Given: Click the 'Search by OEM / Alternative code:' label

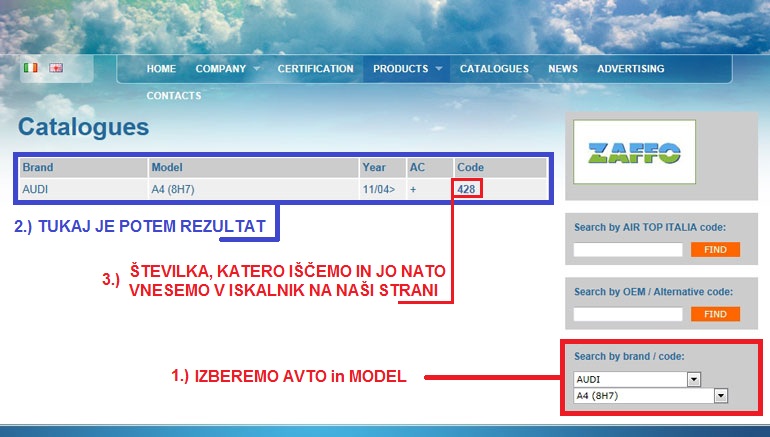Looking at the screenshot, I should tap(653, 292).
